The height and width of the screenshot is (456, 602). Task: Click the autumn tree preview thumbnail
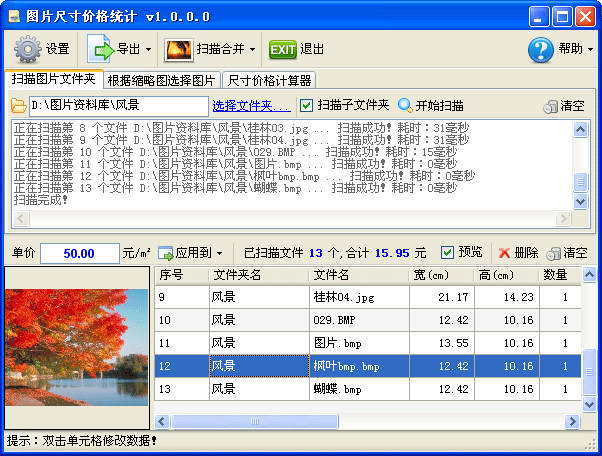(76, 346)
